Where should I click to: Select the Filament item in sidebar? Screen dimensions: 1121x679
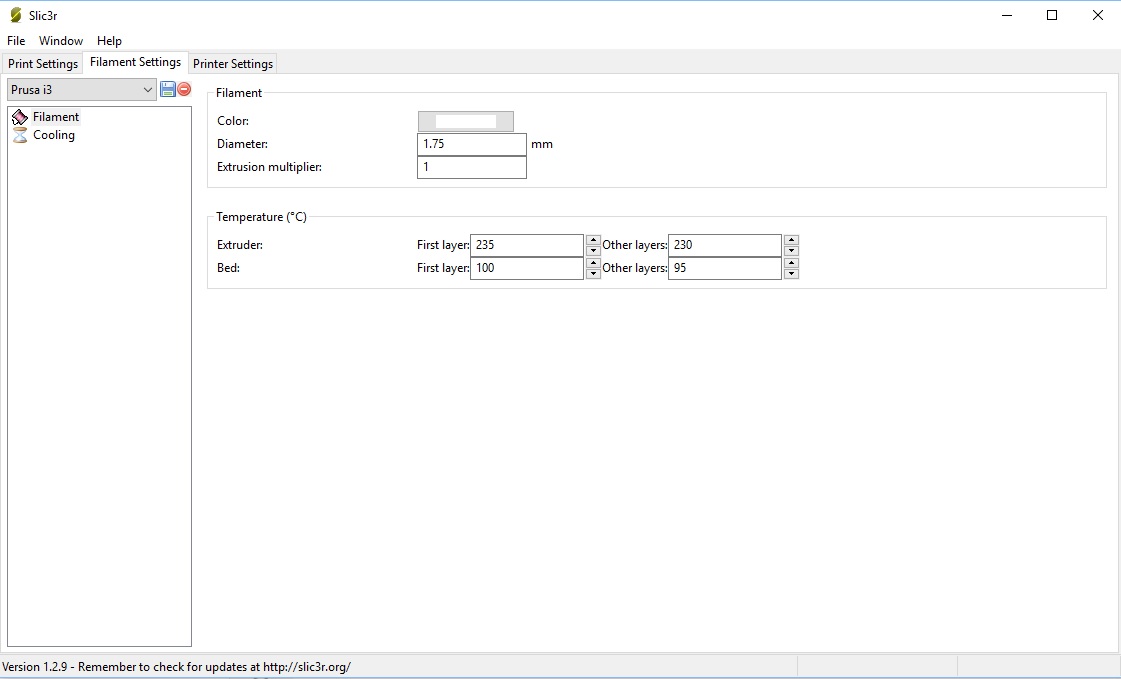[55, 117]
